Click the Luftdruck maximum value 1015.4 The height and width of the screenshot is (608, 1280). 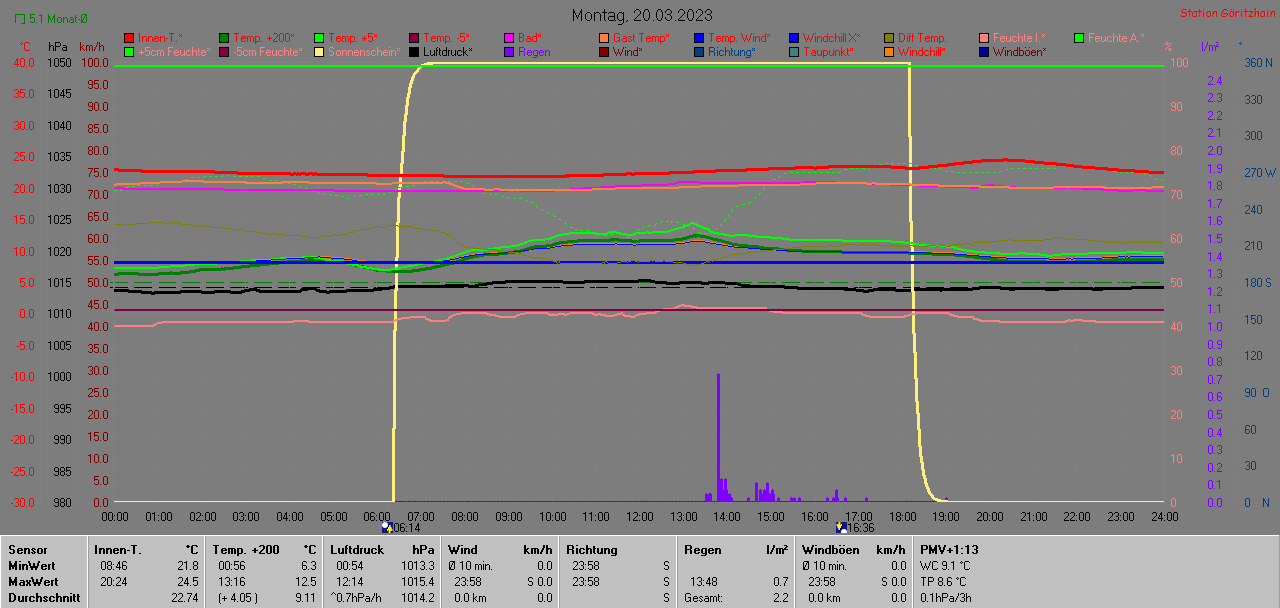point(417,581)
